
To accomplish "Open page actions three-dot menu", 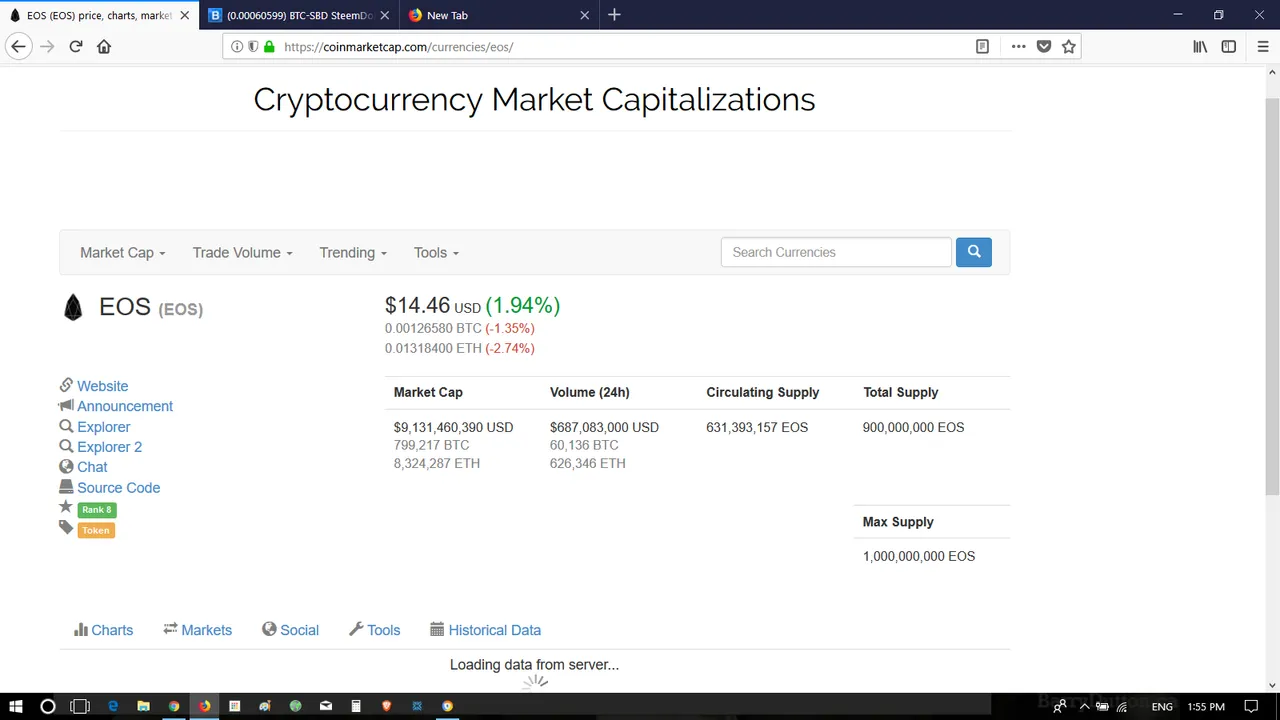I will [1018, 47].
